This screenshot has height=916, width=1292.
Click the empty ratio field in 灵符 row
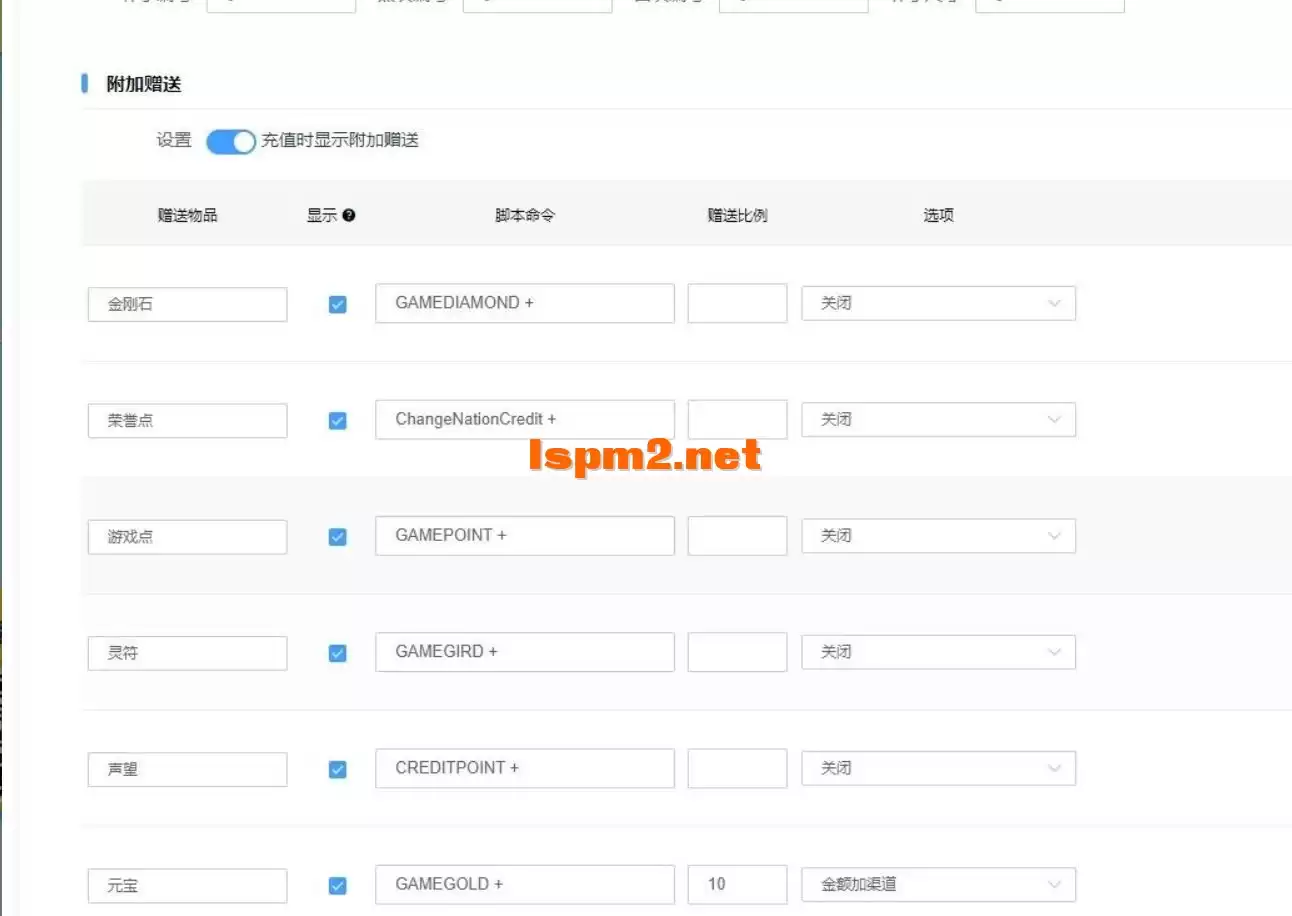[737, 651]
